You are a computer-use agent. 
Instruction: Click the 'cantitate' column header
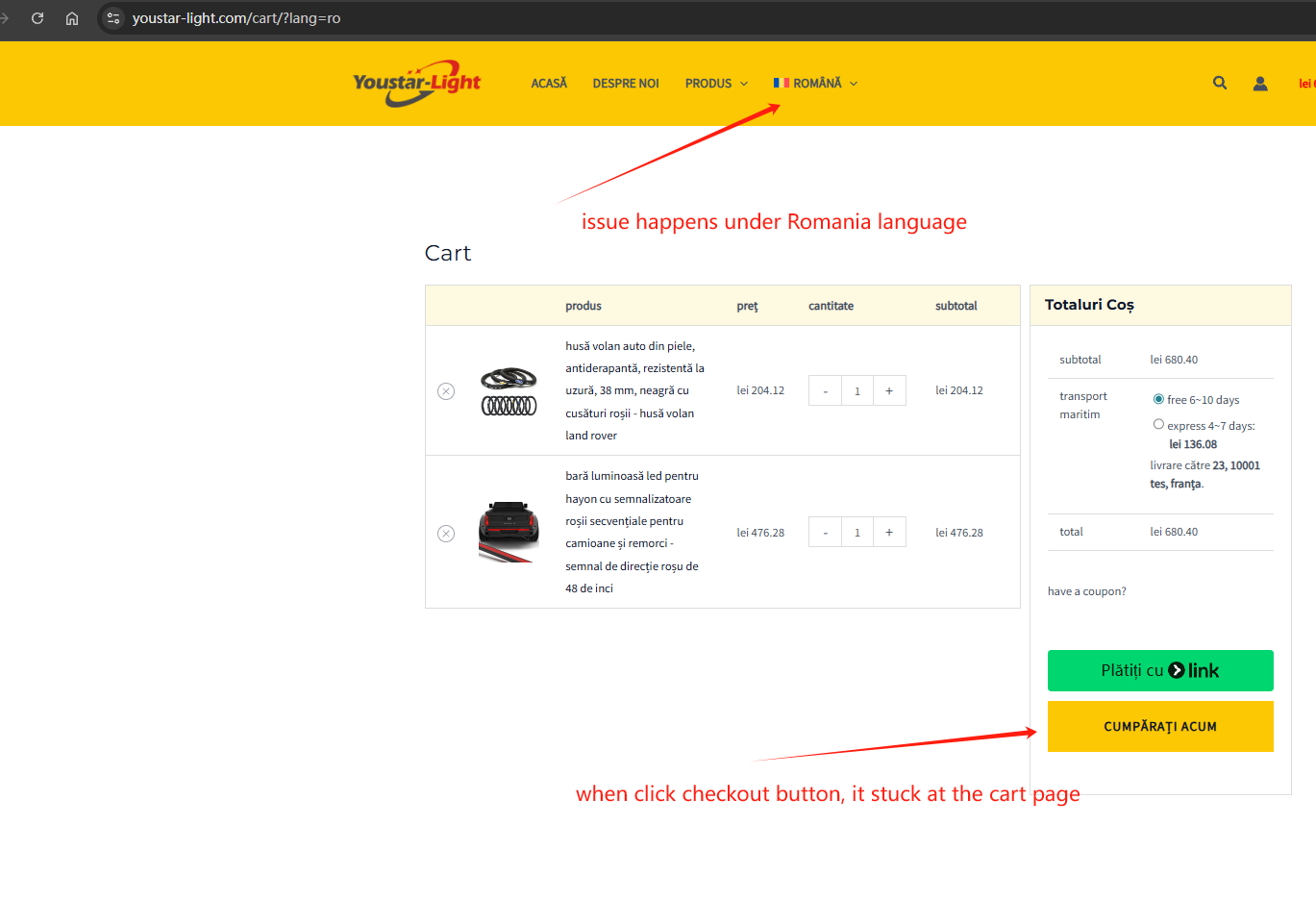click(x=831, y=306)
